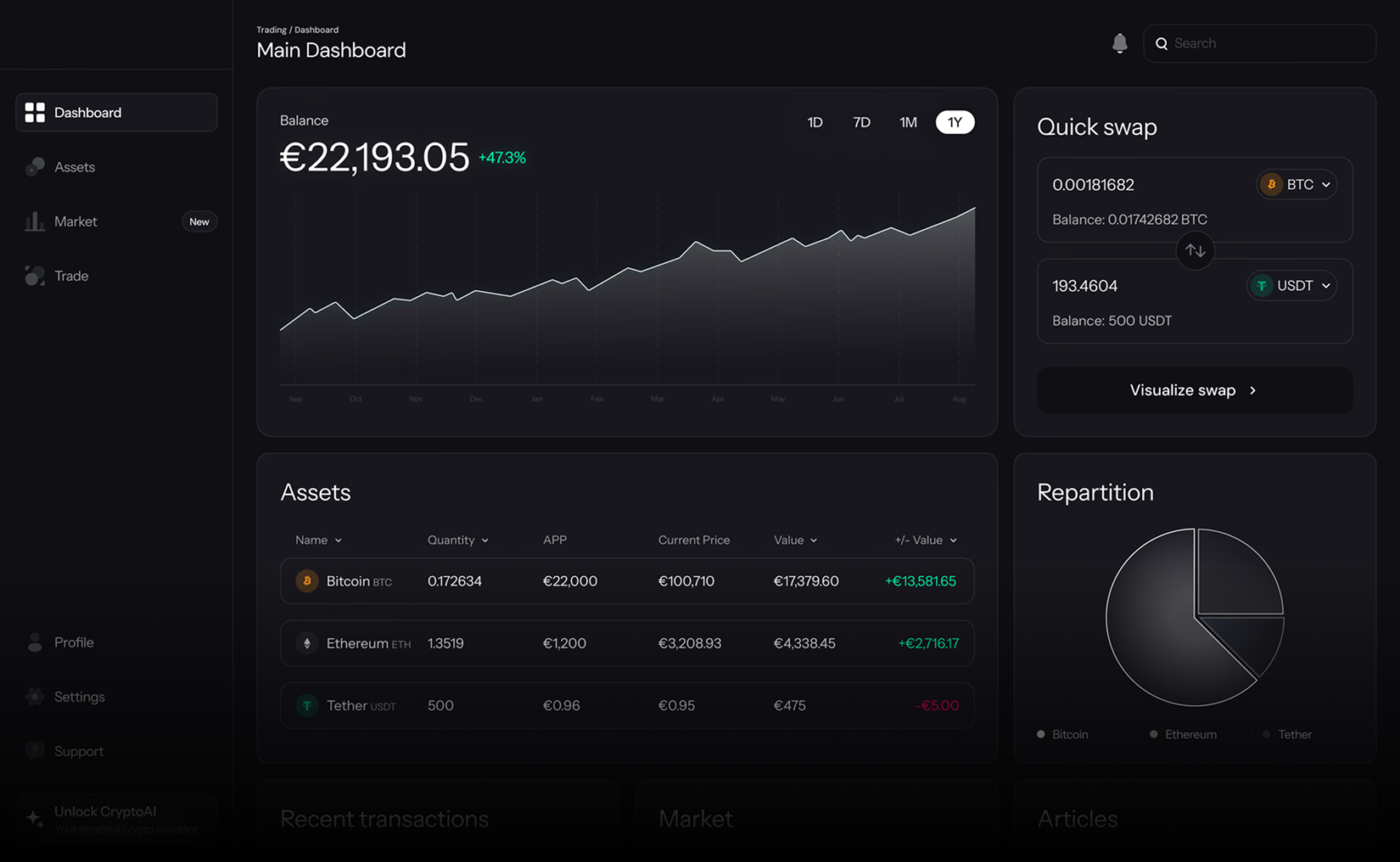The image size is (1400, 862).
Task: Toggle the Tether legend entry
Action: click(1288, 734)
